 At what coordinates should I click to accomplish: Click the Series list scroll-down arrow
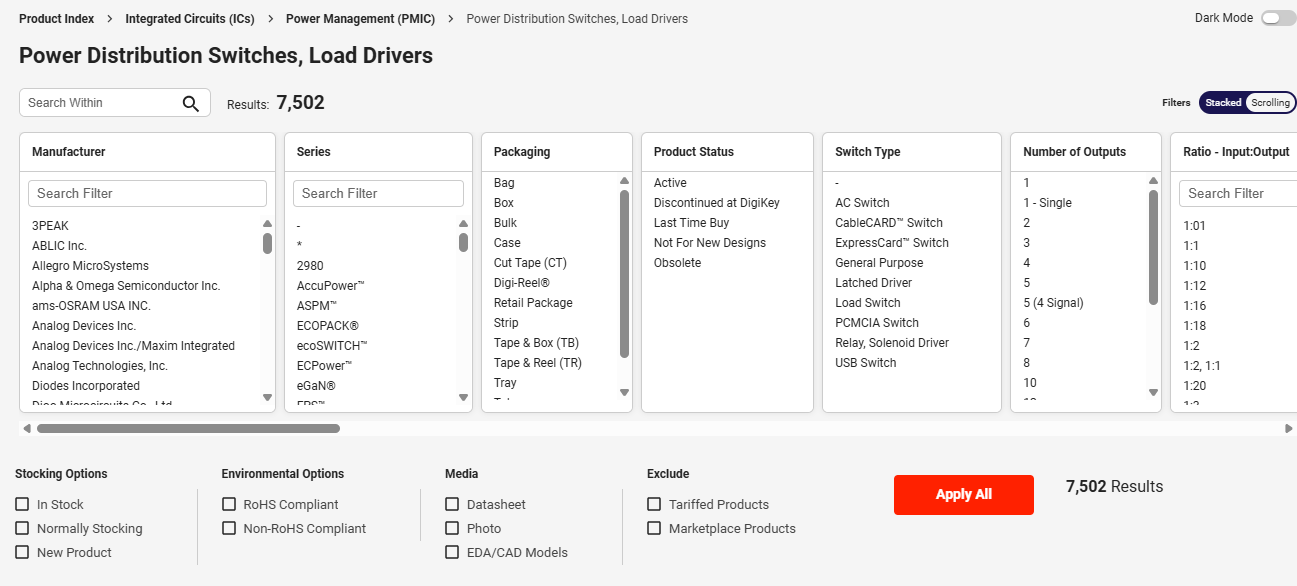pos(463,397)
